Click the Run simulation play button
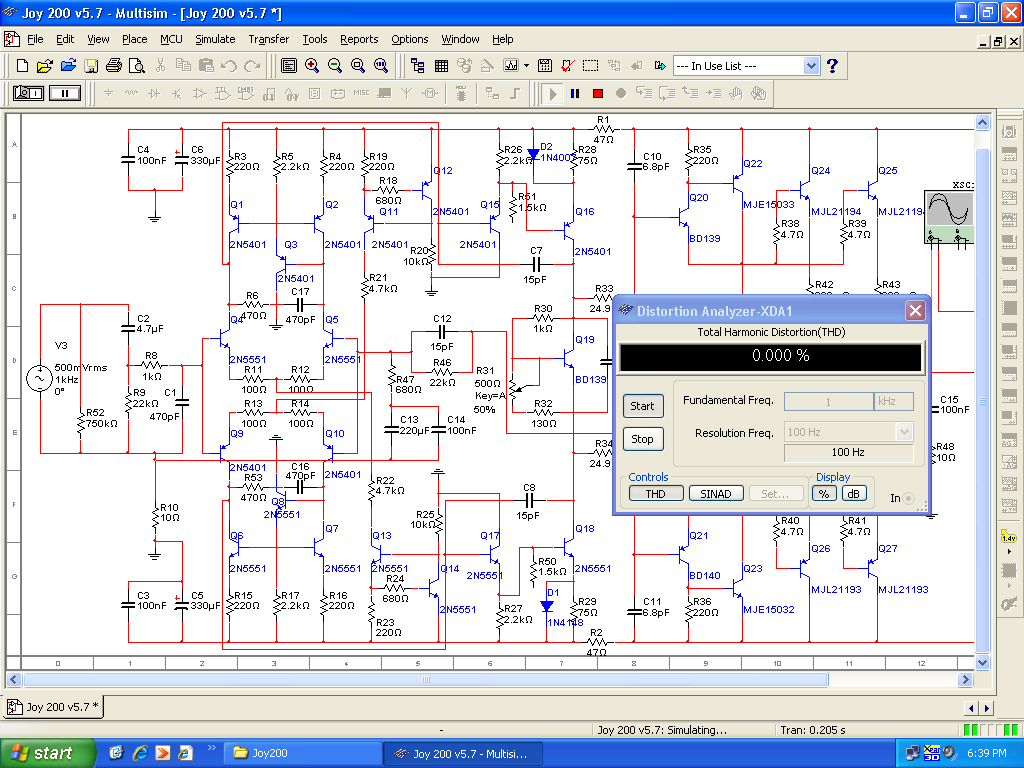Viewport: 1024px width, 768px height. coord(552,94)
